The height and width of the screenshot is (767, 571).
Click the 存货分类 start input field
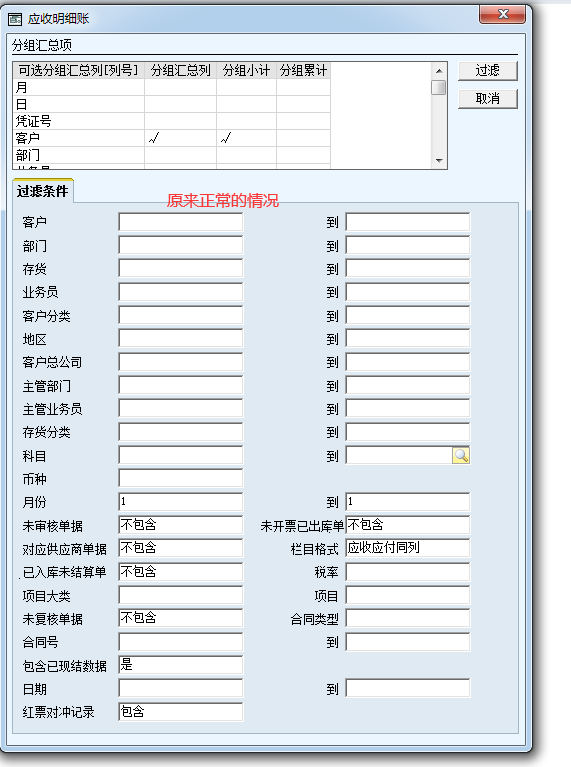[x=181, y=432]
